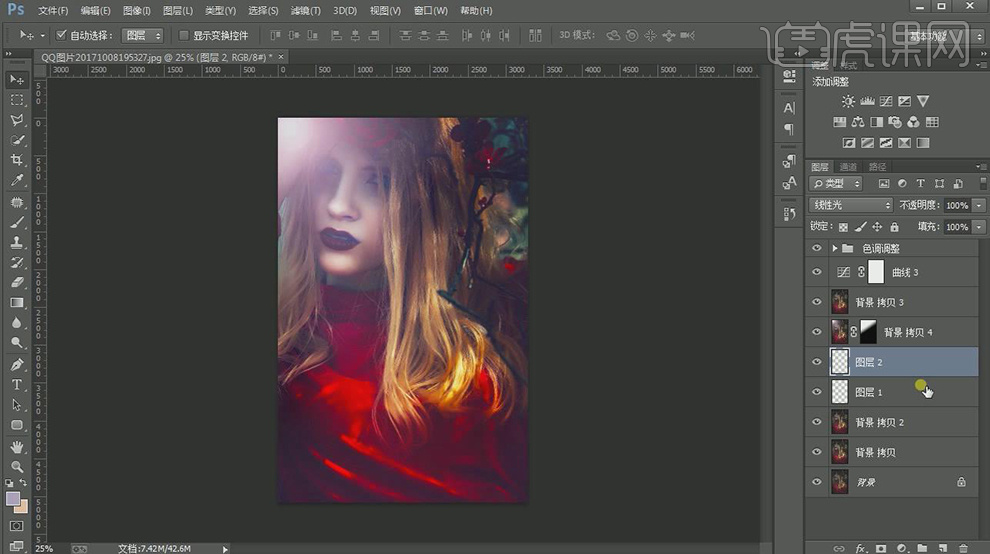Click the foreground color swatch
This screenshot has width=990, height=554.
point(13,498)
